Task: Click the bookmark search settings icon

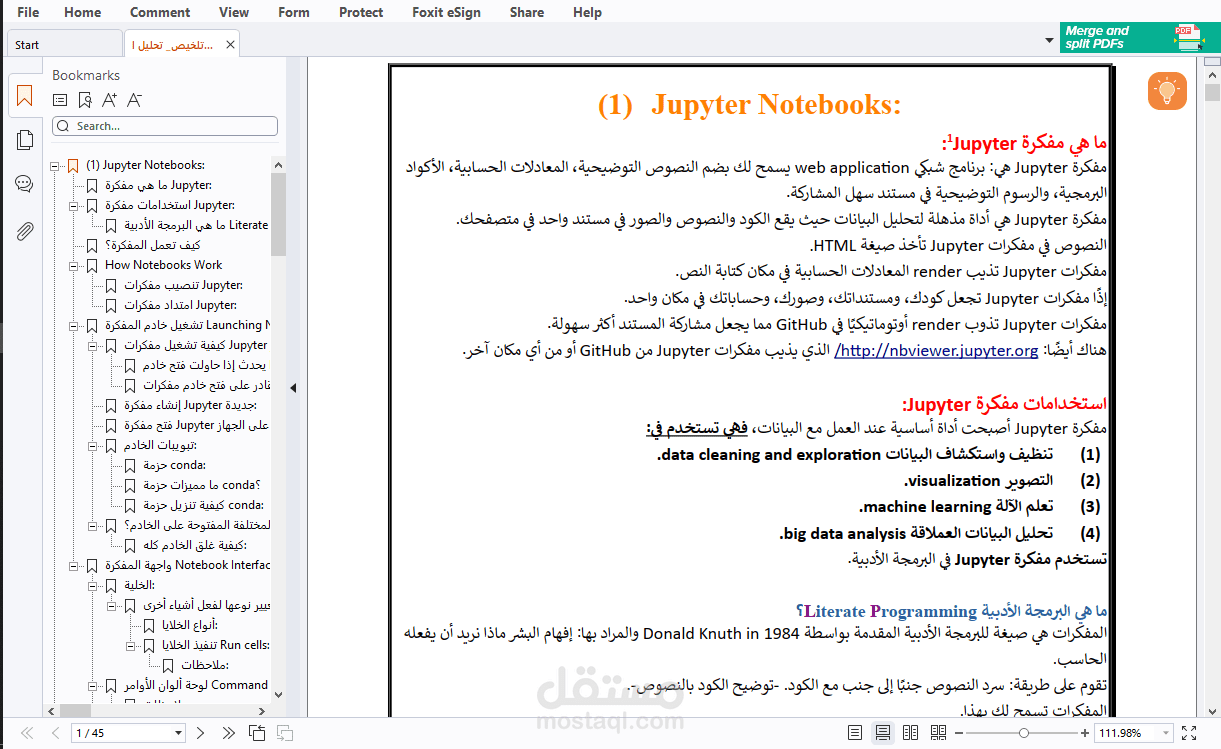Action: pos(85,99)
